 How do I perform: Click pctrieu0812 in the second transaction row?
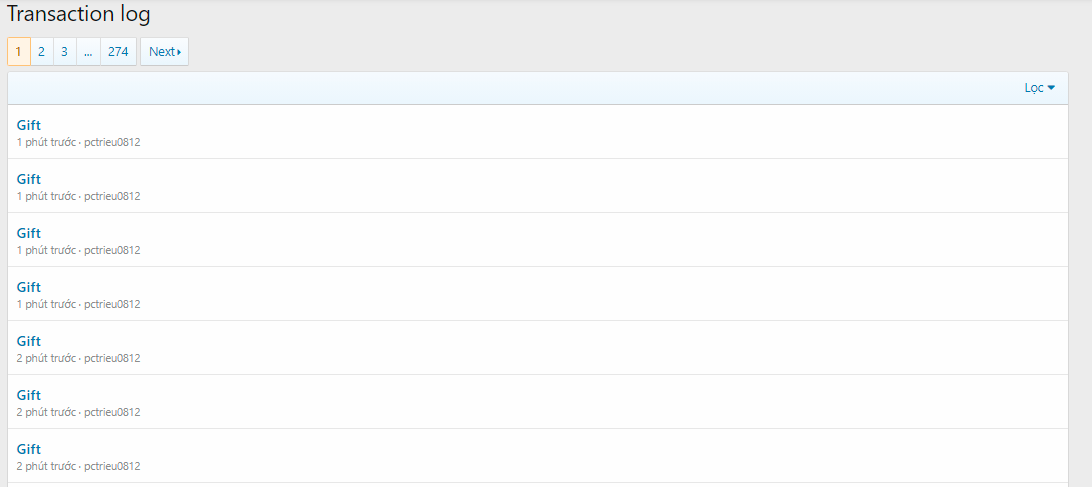112,196
